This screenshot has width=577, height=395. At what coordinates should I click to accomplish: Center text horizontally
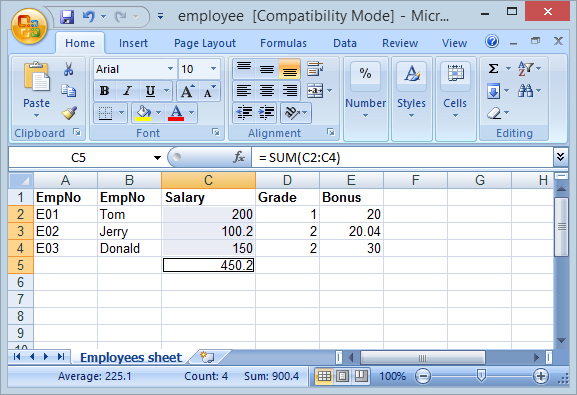[266, 91]
